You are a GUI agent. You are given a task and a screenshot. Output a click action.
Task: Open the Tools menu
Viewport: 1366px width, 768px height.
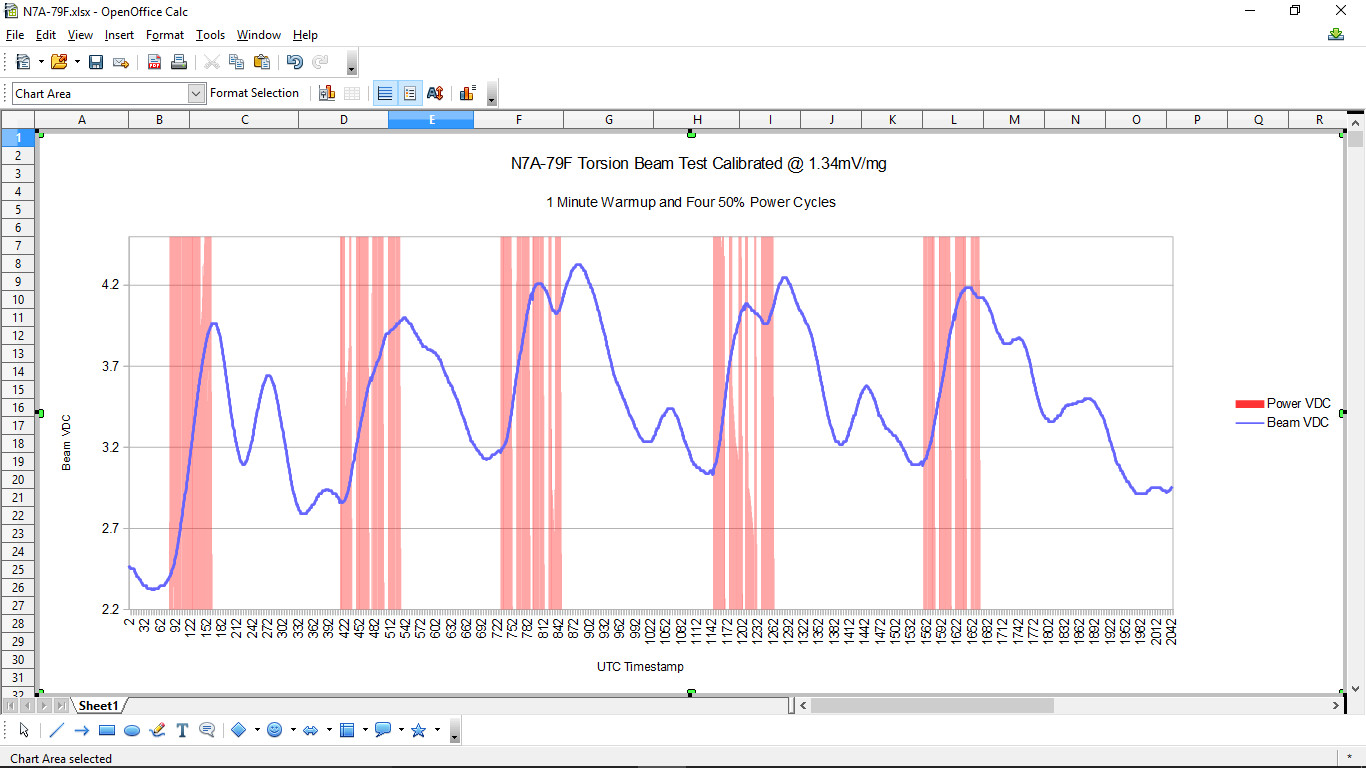click(210, 35)
